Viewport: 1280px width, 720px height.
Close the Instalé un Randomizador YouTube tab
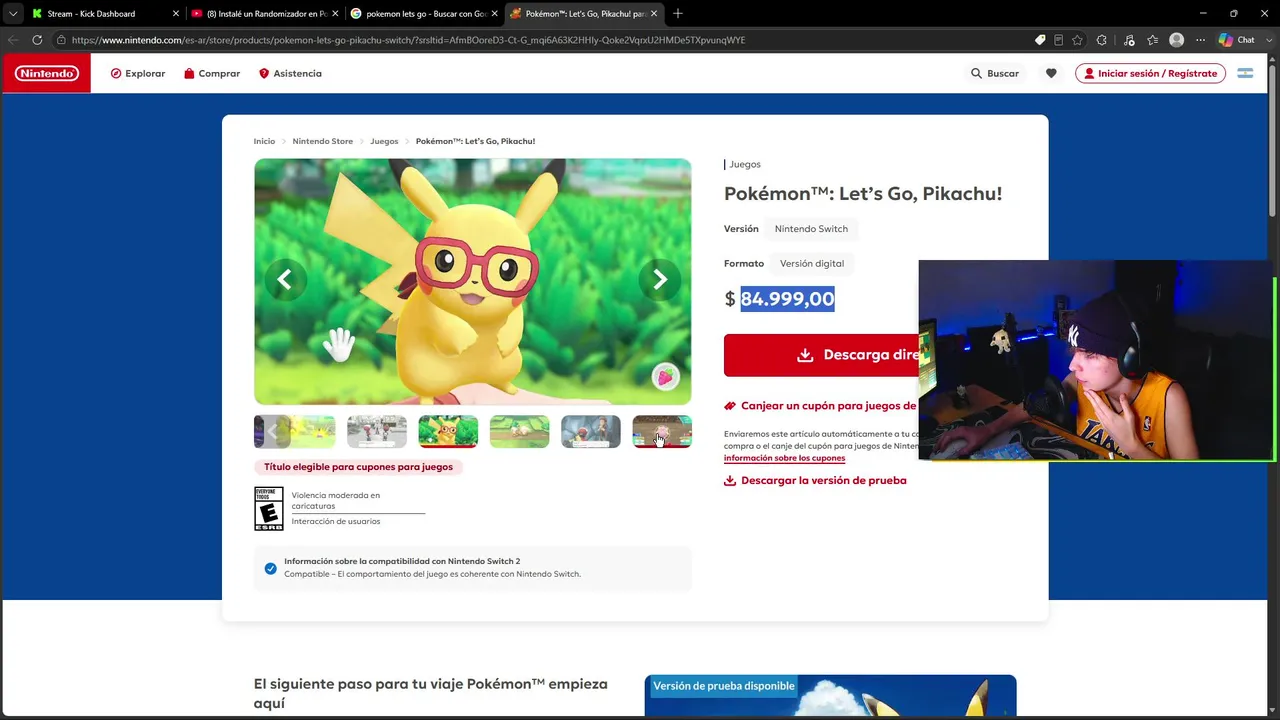pyautogui.click(x=335, y=13)
